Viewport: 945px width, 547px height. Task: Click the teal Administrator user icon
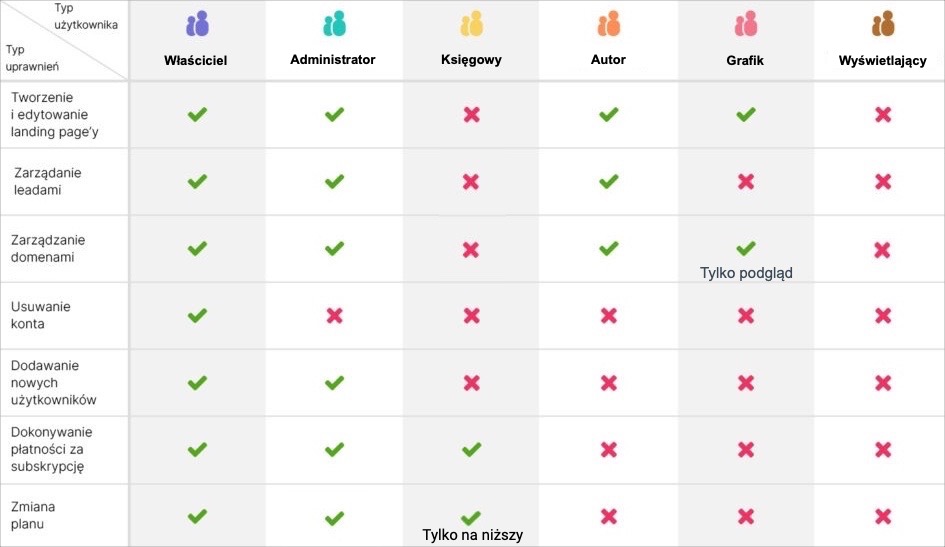334,24
